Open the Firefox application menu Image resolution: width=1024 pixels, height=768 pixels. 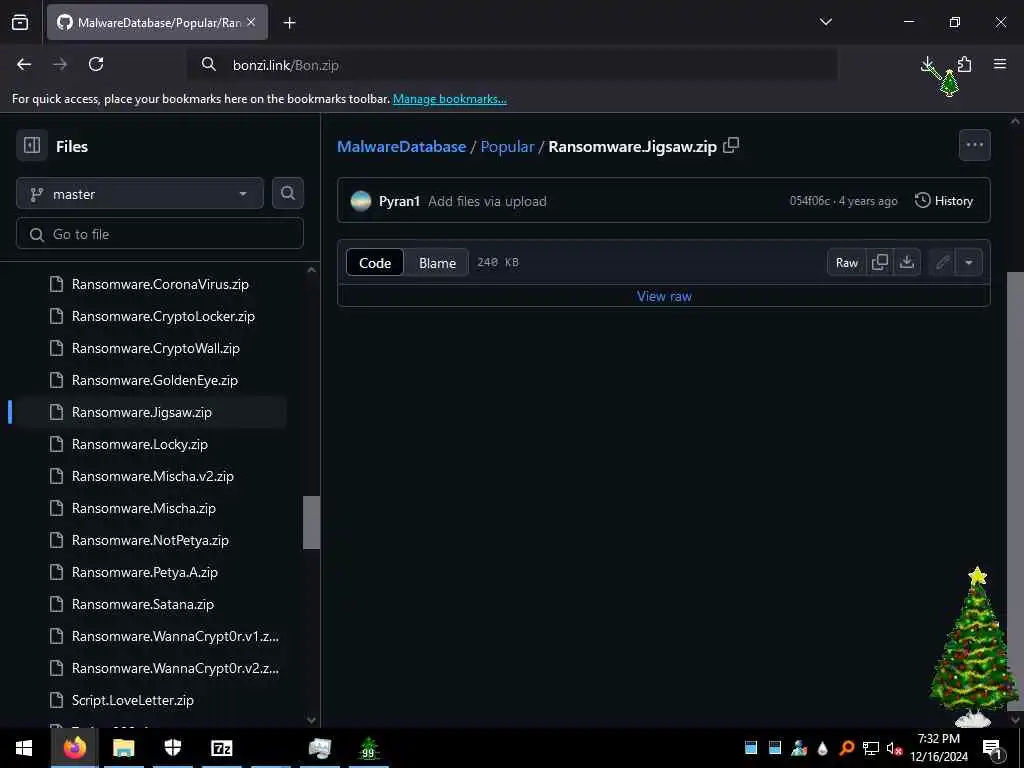pos(1000,64)
